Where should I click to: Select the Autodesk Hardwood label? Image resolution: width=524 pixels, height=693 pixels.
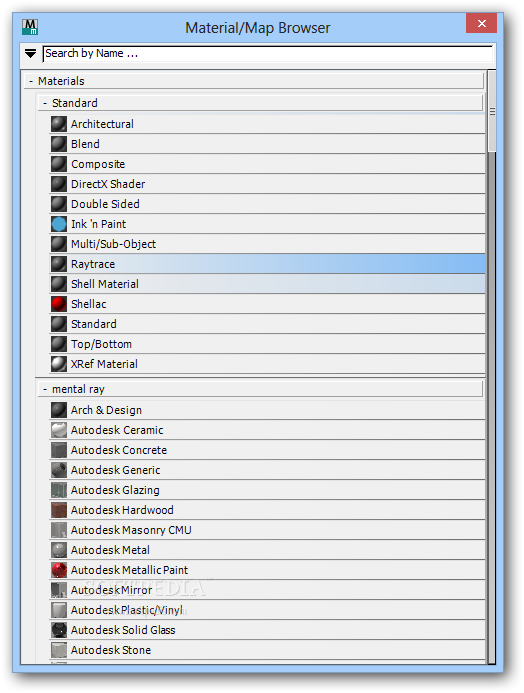[122, 510]
